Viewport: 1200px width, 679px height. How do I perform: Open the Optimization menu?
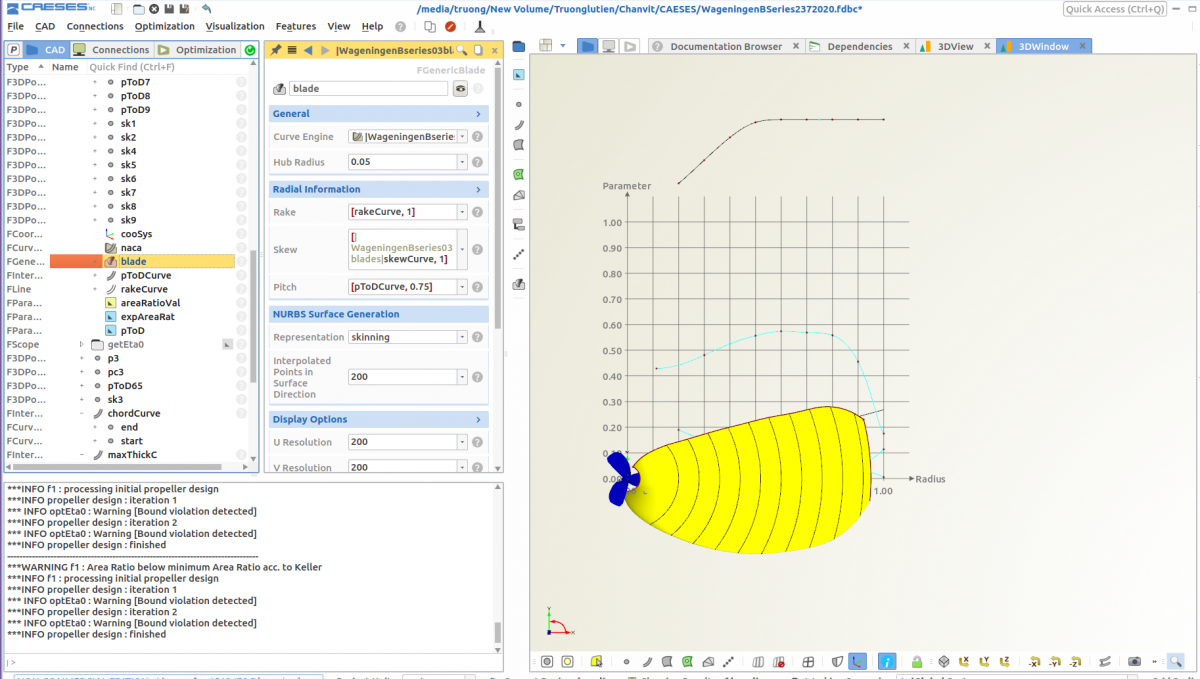(x=165, y=26)
